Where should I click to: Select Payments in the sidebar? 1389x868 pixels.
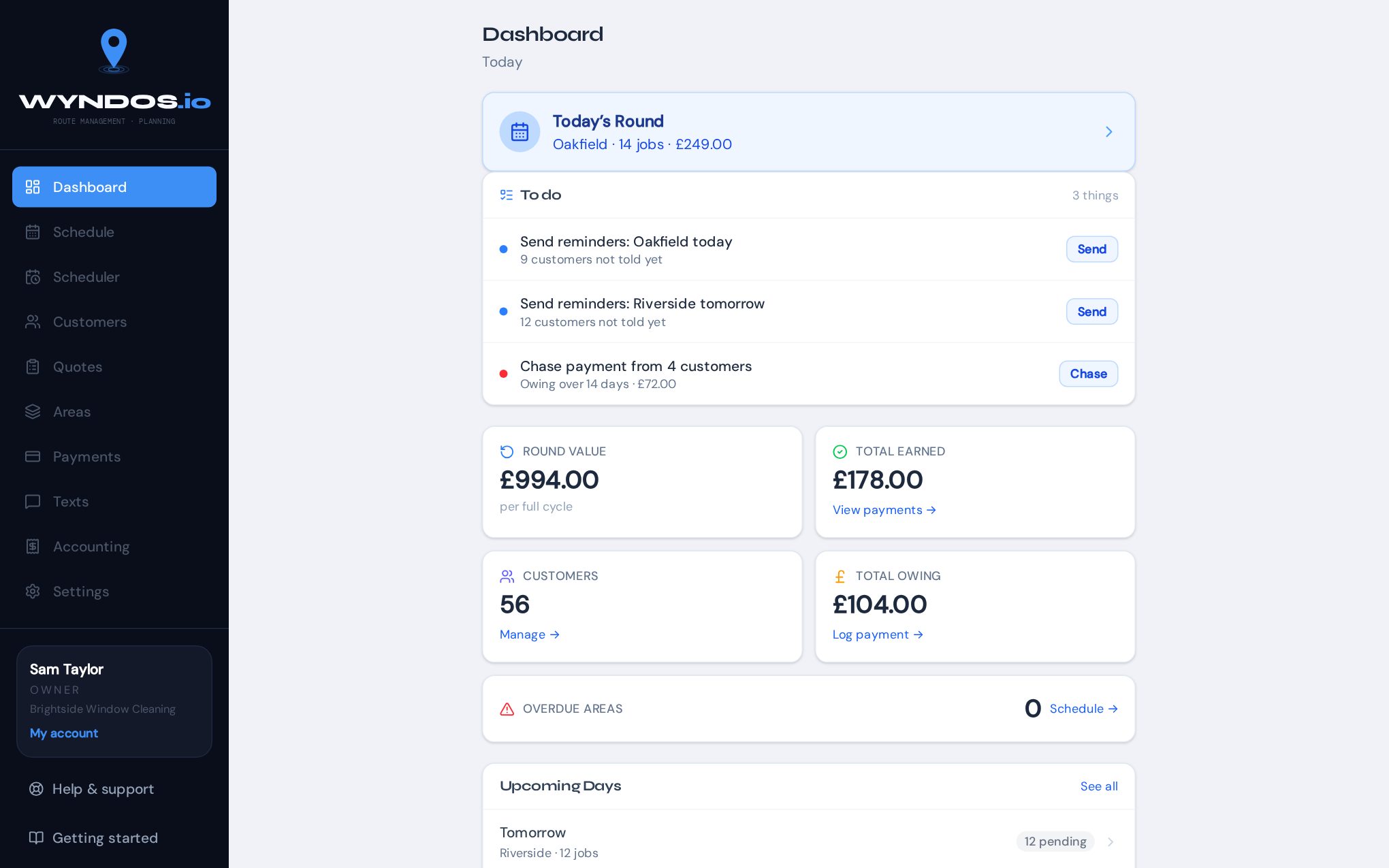[x=114, y=457]
